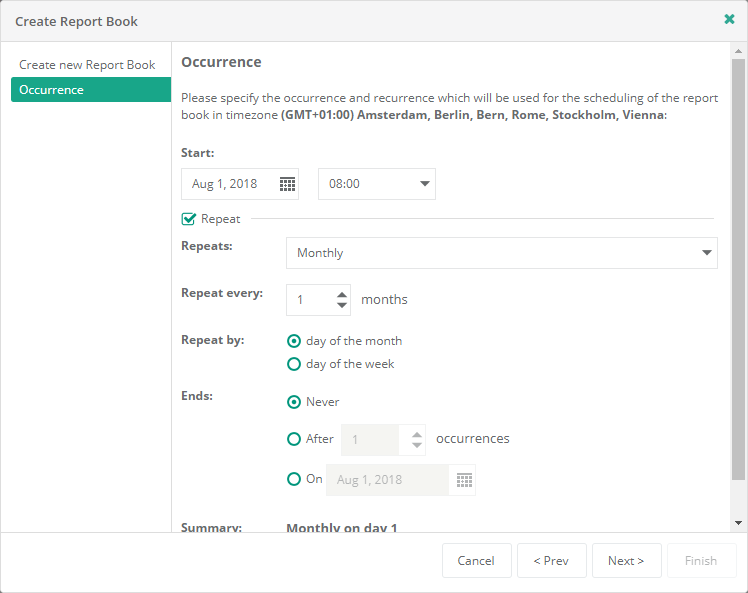Uncheck the Repeat checkbox
This screenshot has width=748, height=593.
tap(188, 219)
